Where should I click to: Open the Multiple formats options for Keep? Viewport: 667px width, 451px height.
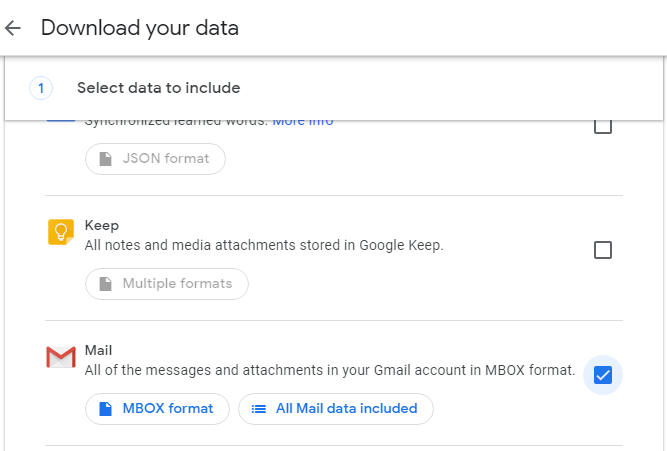(x=167, y=283)
